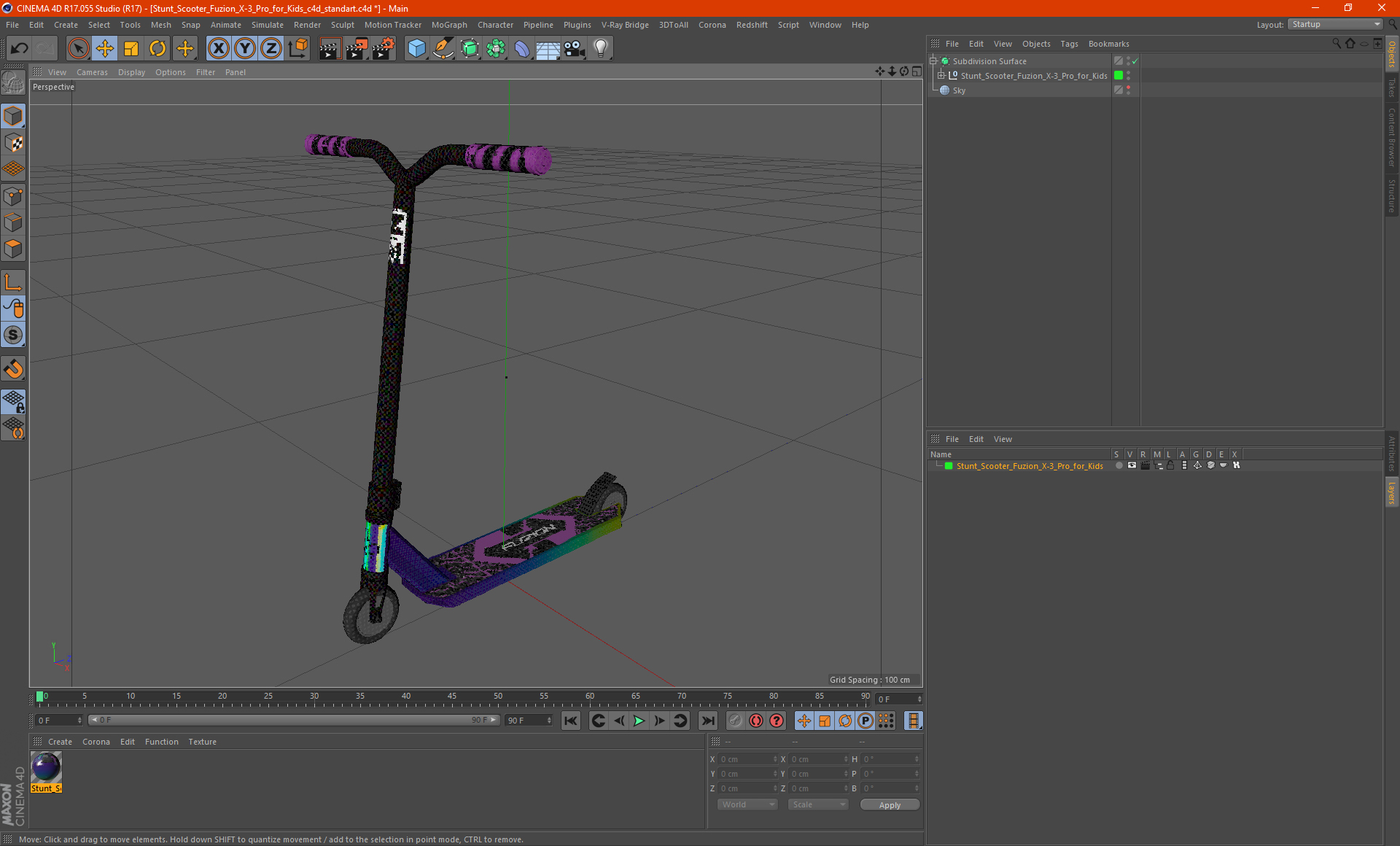Select the Sky object

pyautogui.click(x=959, y=90)
